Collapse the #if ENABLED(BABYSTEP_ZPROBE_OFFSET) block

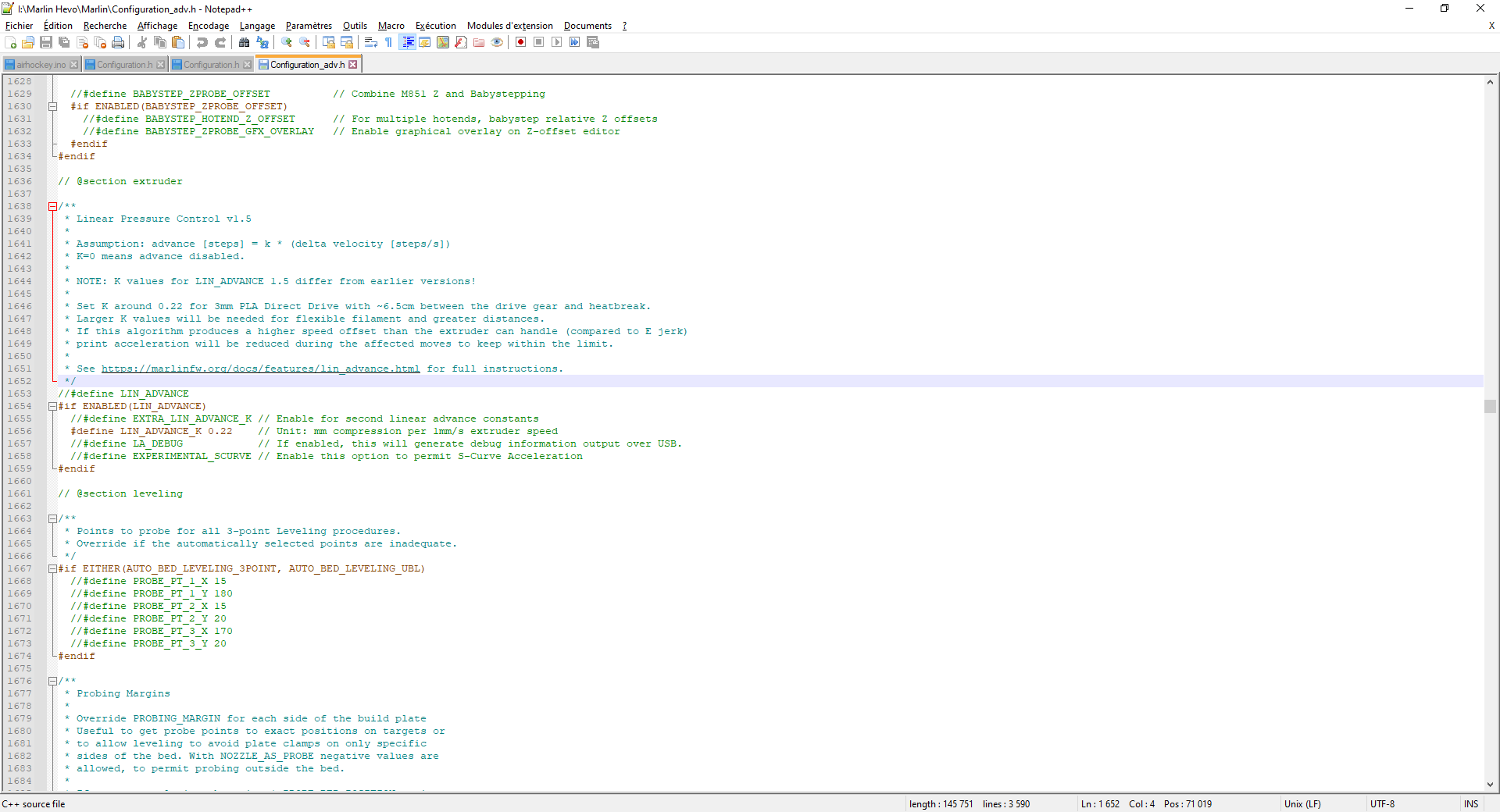(x=53, y=106)
